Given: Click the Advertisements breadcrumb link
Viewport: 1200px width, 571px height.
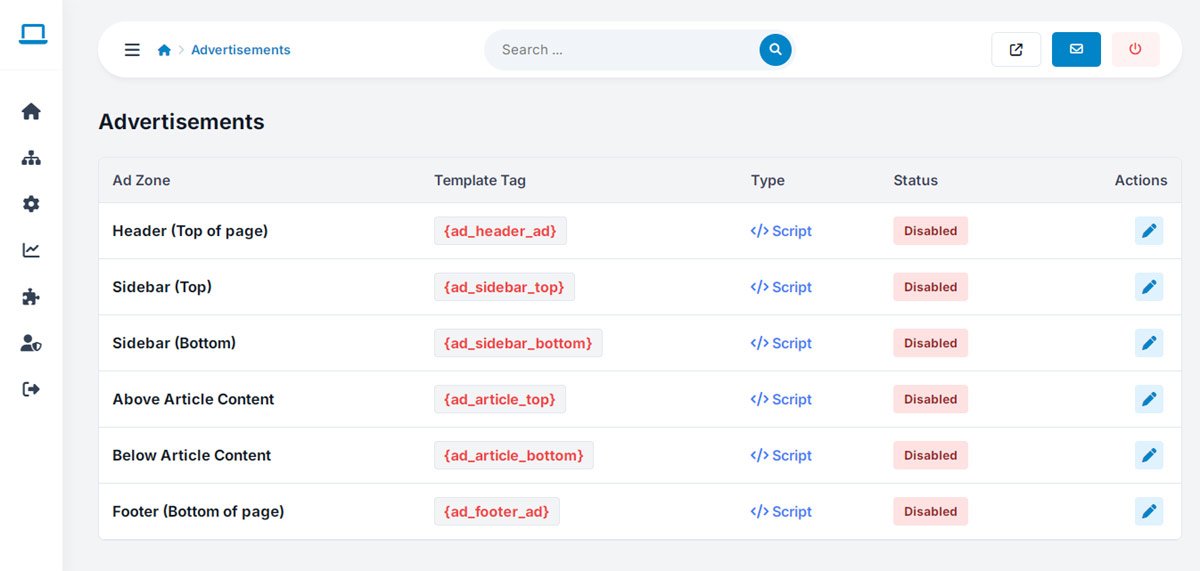Looking at the screenshot, I should pos(241,50).
